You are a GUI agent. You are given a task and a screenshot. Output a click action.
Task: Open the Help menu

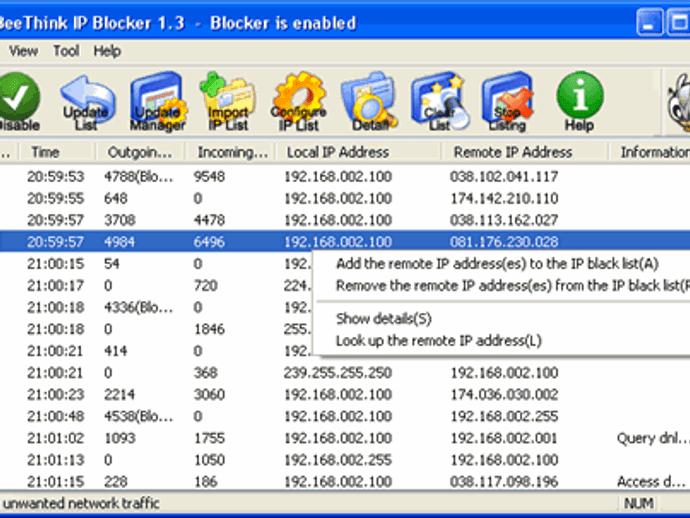coord(107,51)
